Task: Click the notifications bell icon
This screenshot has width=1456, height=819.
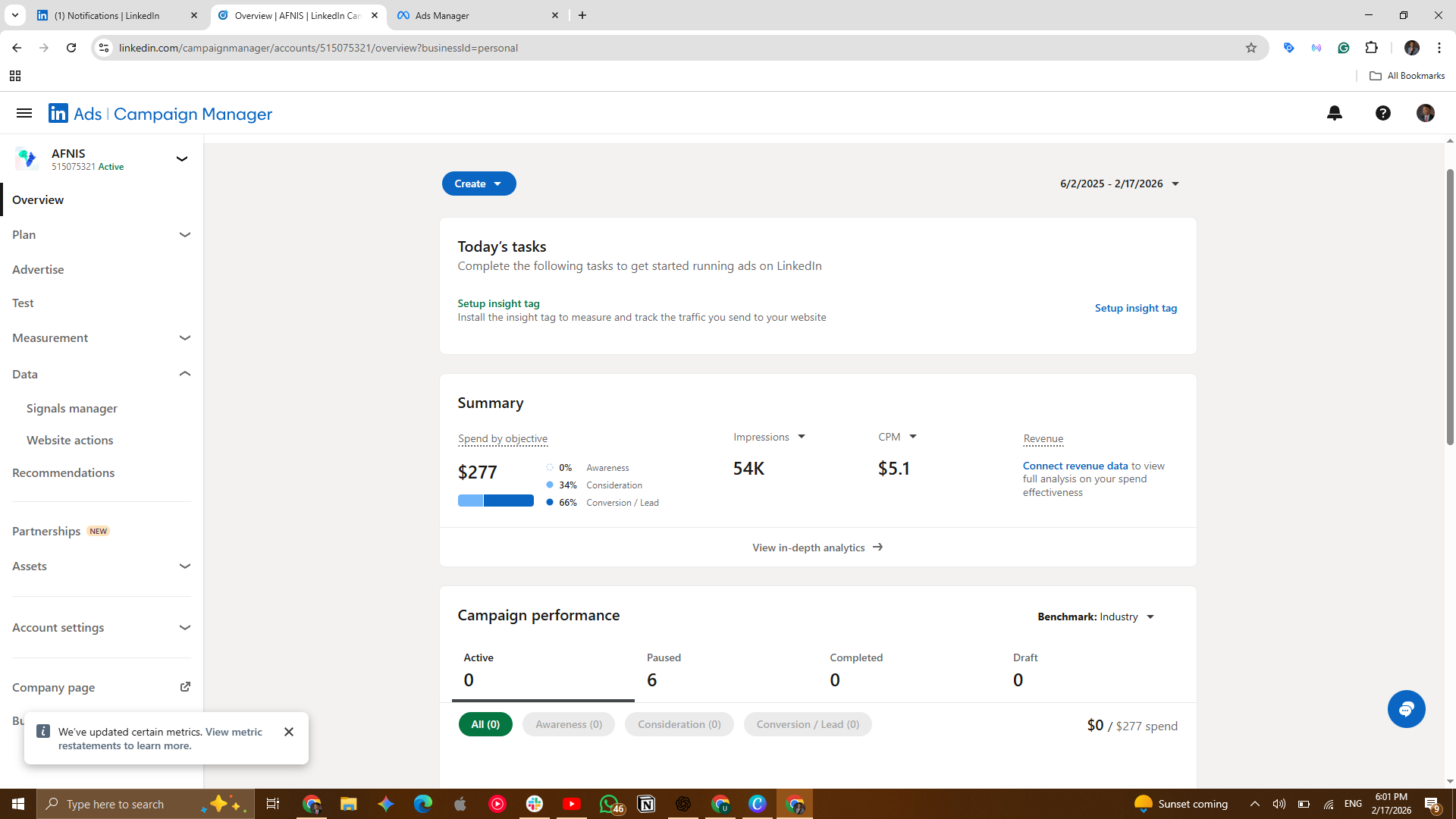Action: tap(1335, 114)
